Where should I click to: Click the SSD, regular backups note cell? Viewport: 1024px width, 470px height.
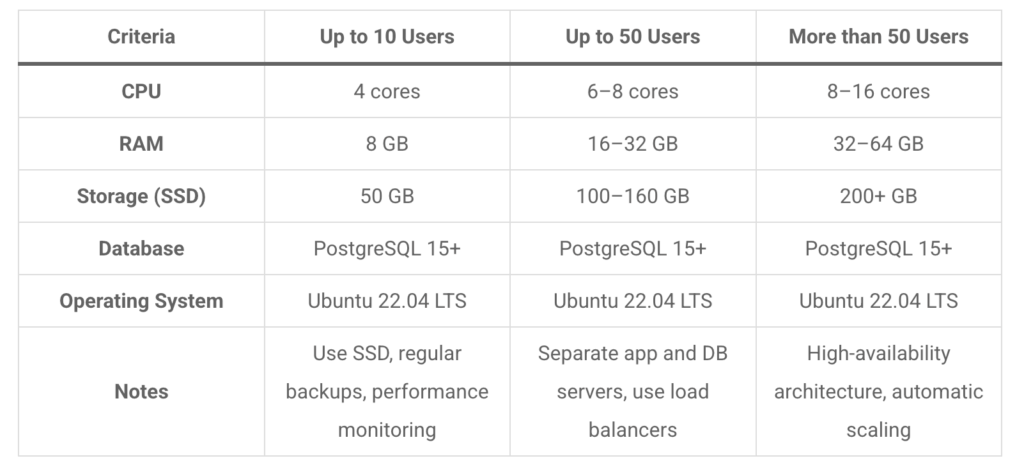pos(387,391)
